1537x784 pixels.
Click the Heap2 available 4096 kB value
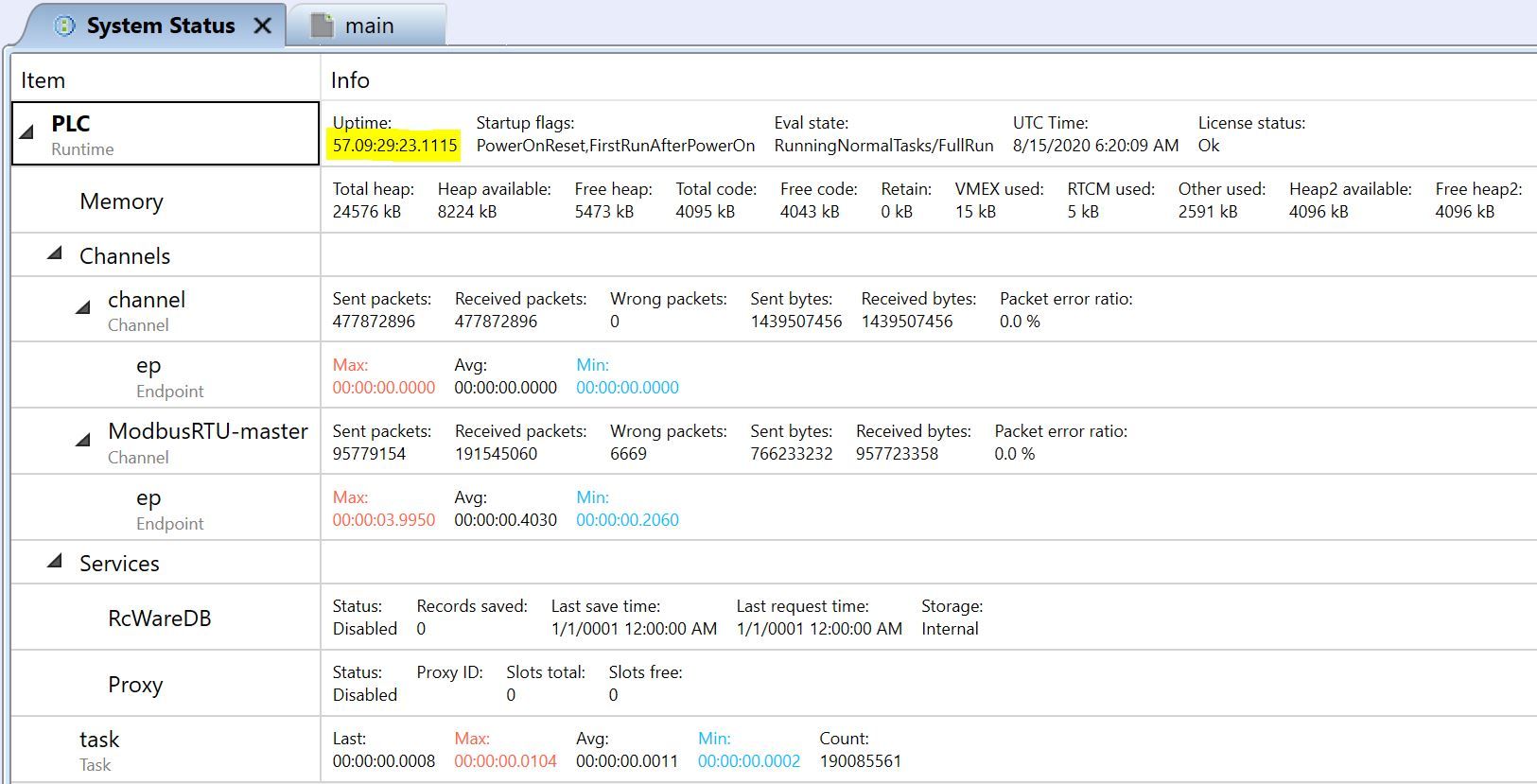[x=1319, y=211]
